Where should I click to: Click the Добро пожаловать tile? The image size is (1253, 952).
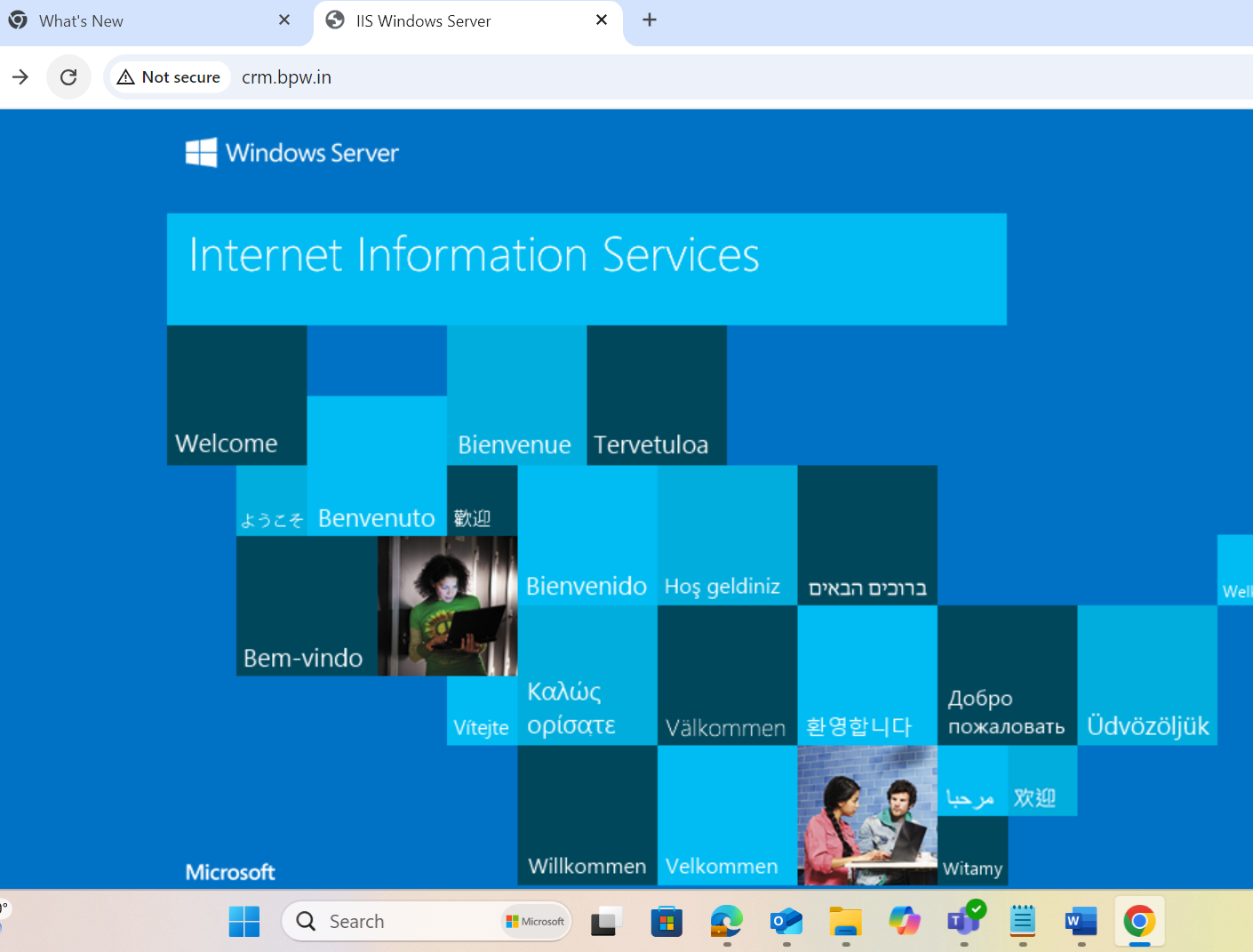tap(1007, 676)
